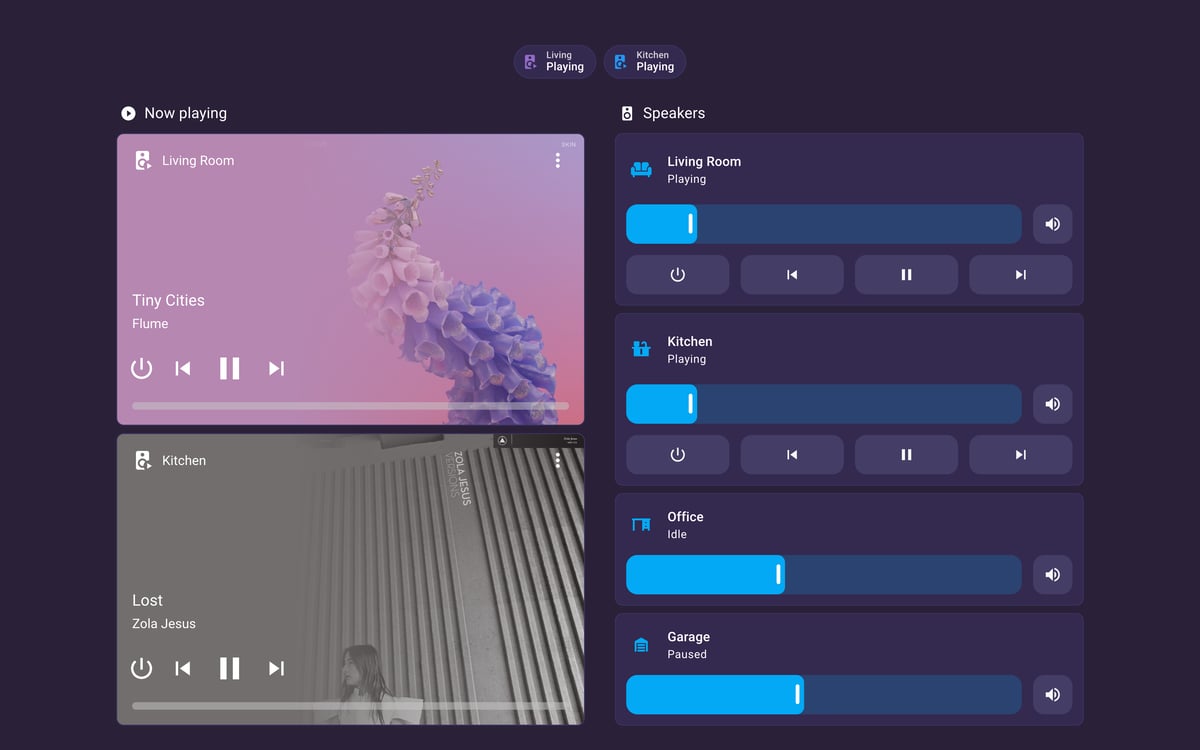
Task: Click speaker icon on Living Room media card
Action: [x=143, y=160]
